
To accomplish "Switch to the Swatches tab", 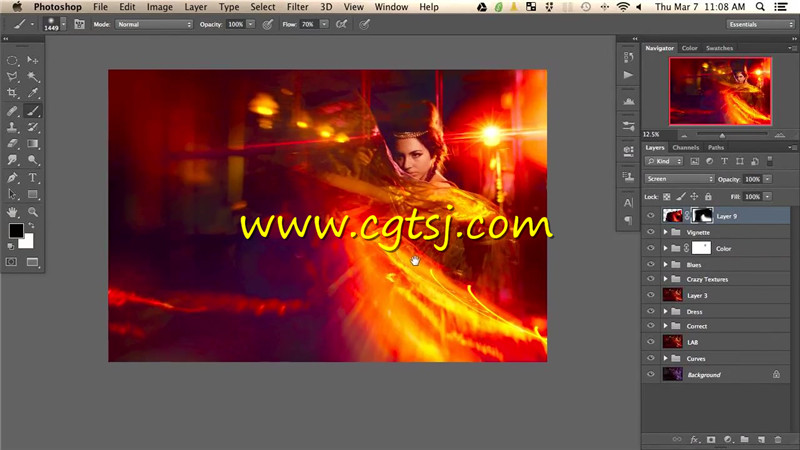I will click(x=719, y=48).
